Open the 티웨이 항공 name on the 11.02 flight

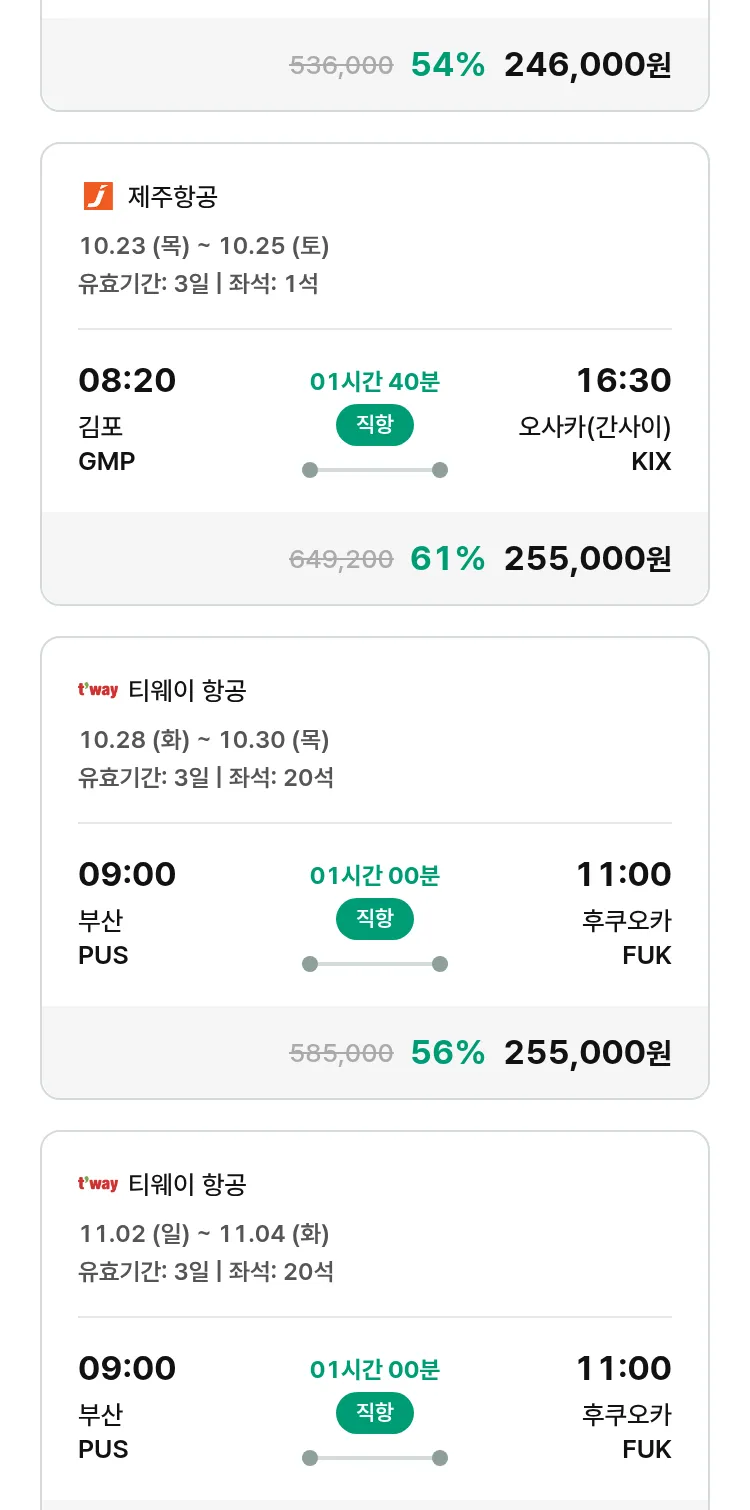point(187,1184)
